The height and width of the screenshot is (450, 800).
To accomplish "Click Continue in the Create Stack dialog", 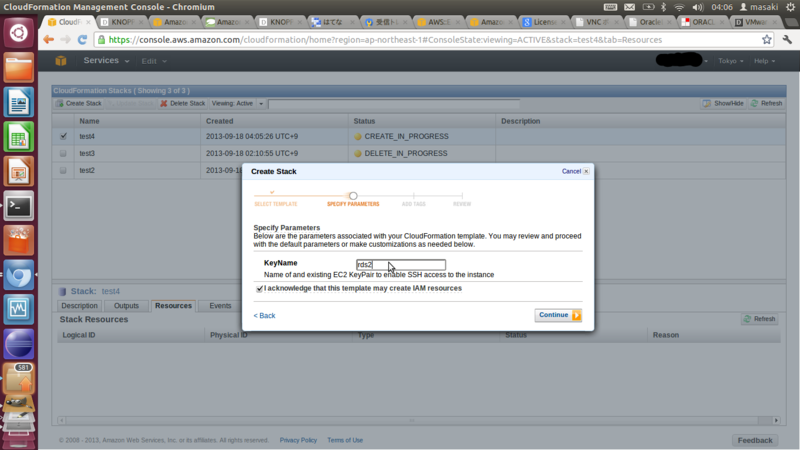I will 558,315.
